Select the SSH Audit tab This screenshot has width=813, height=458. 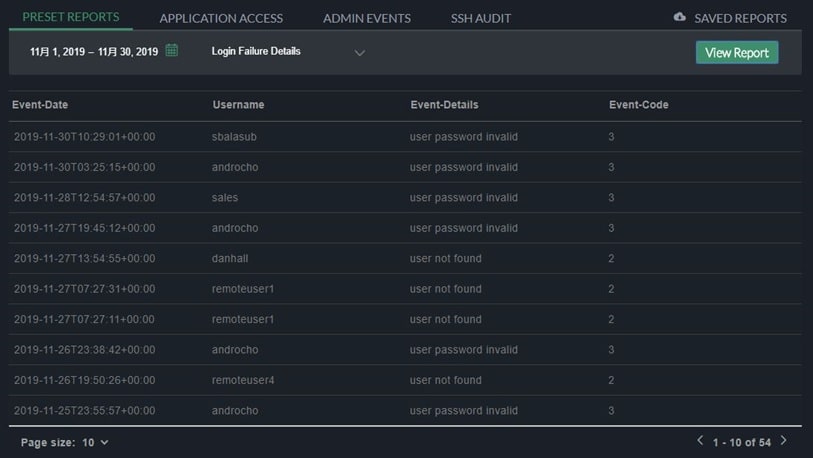tap(480, 18)
